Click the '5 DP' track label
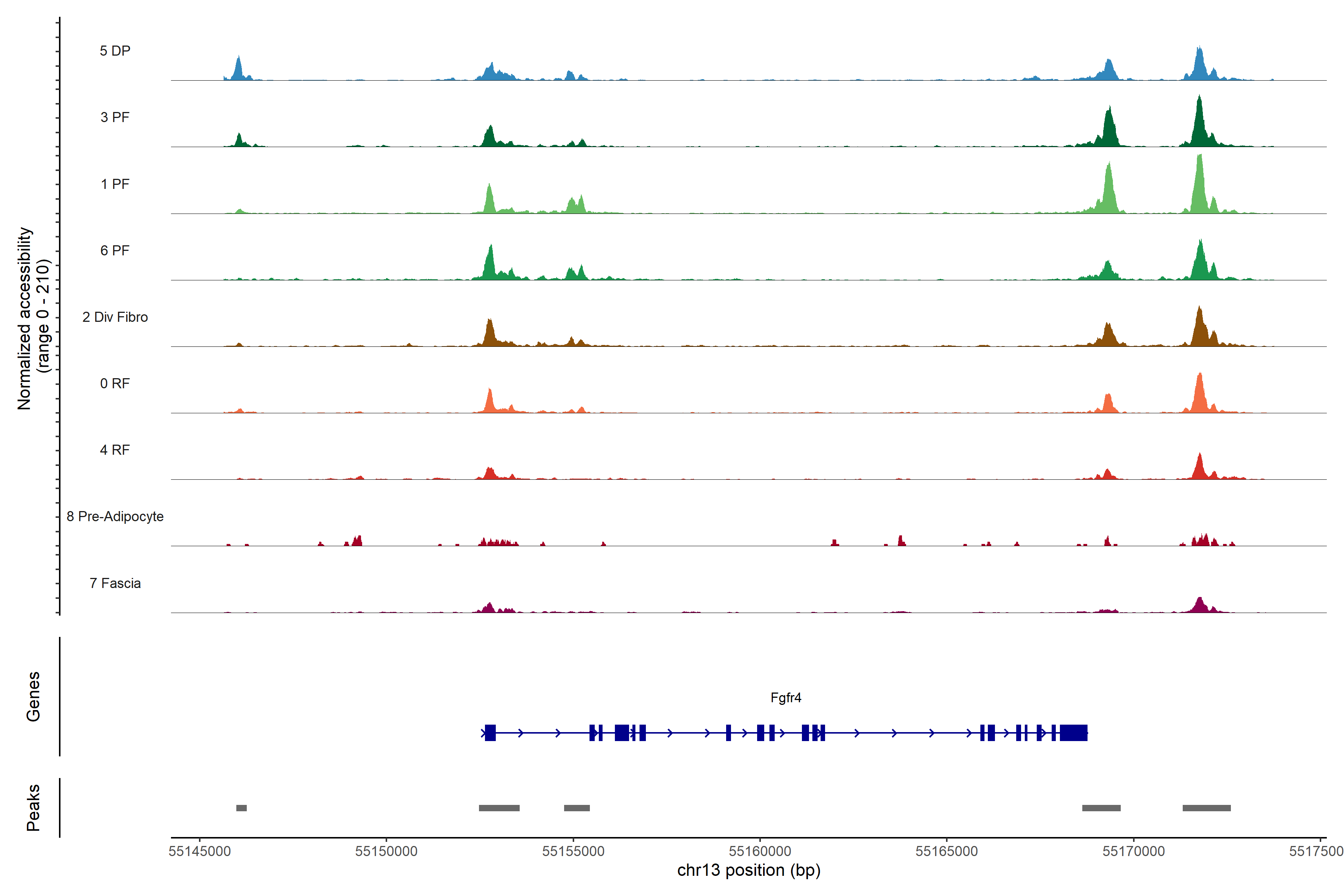This screenshot has width=1344, height=896. (115, 51)
